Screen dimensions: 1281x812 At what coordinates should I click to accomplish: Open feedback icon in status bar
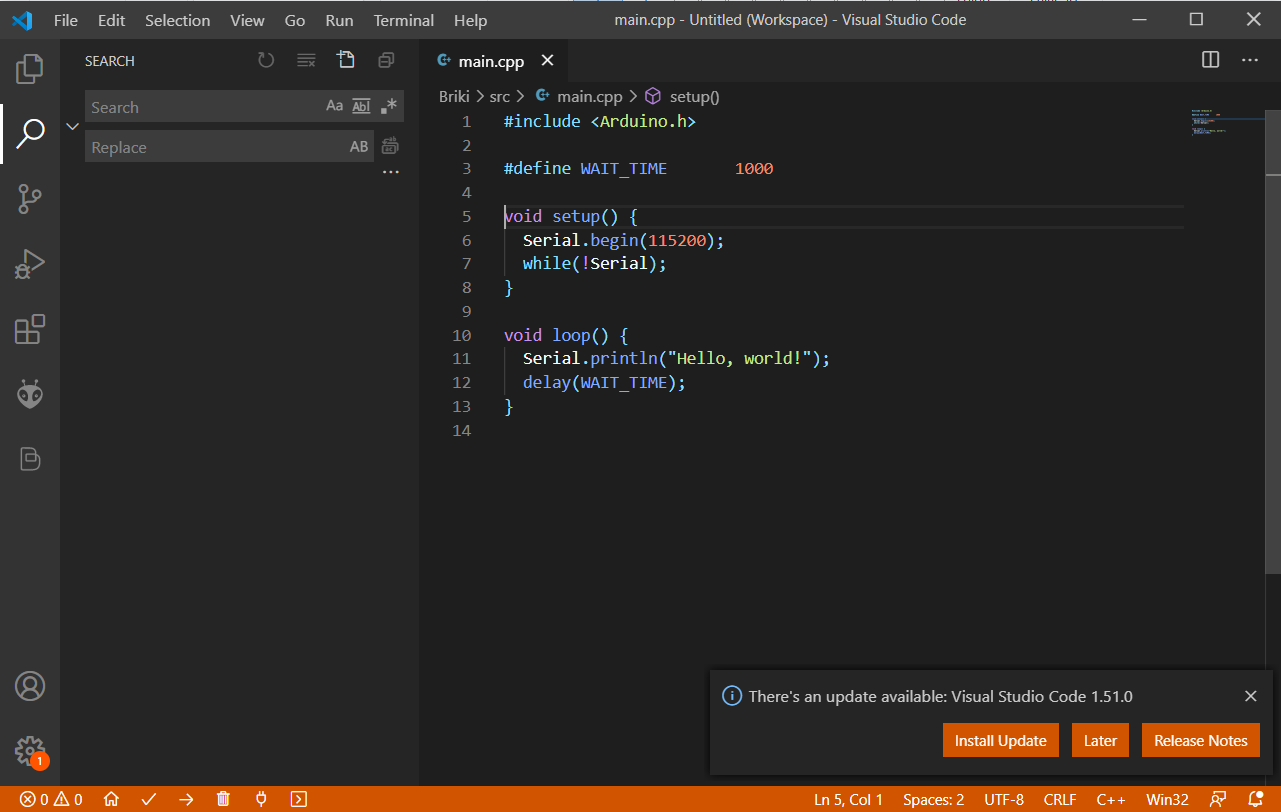coord(1218,799)
